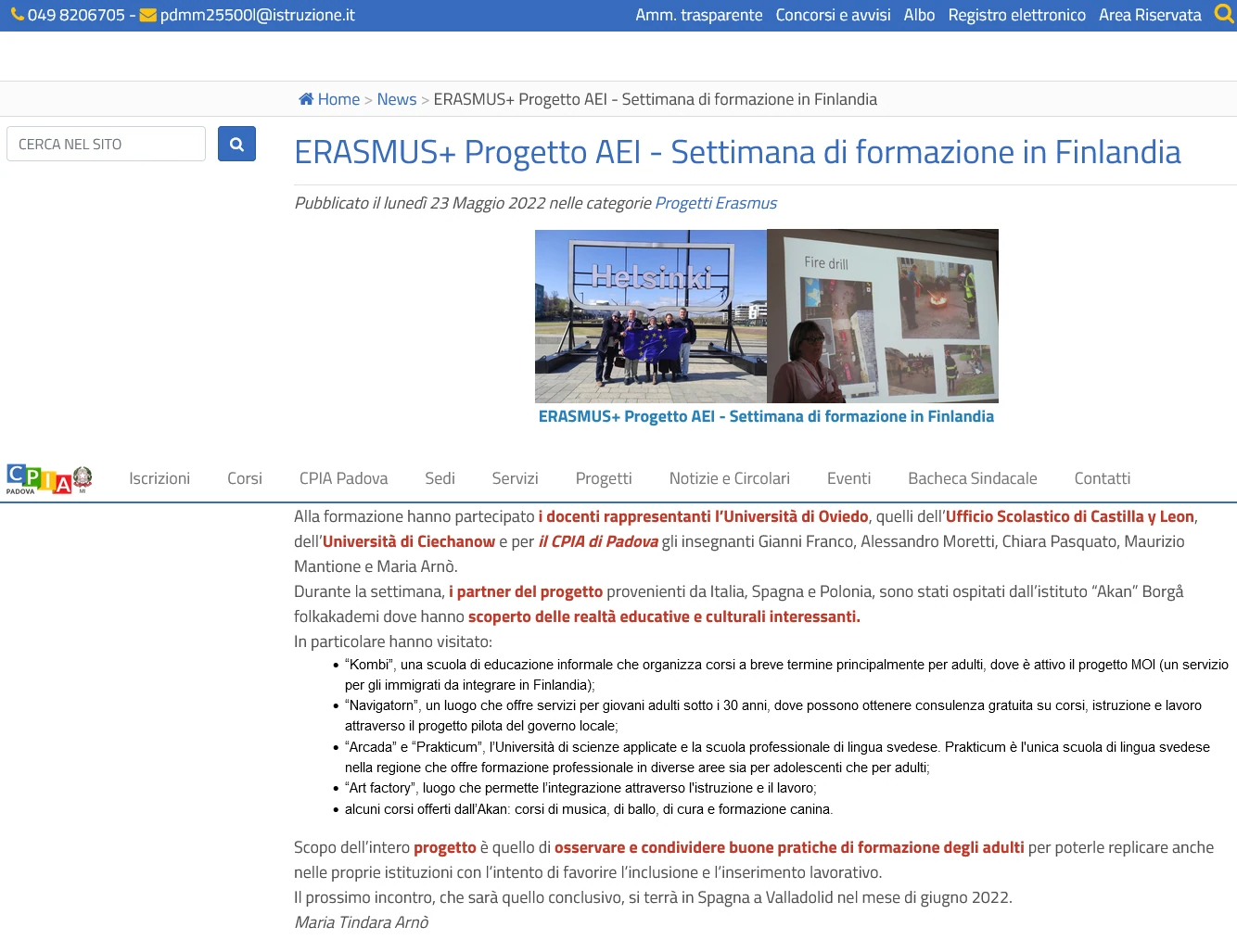Open Notizie e Circolari menu
This screenshot has width=1237, height=952.
pyautogui.click(x=730, y=478)
